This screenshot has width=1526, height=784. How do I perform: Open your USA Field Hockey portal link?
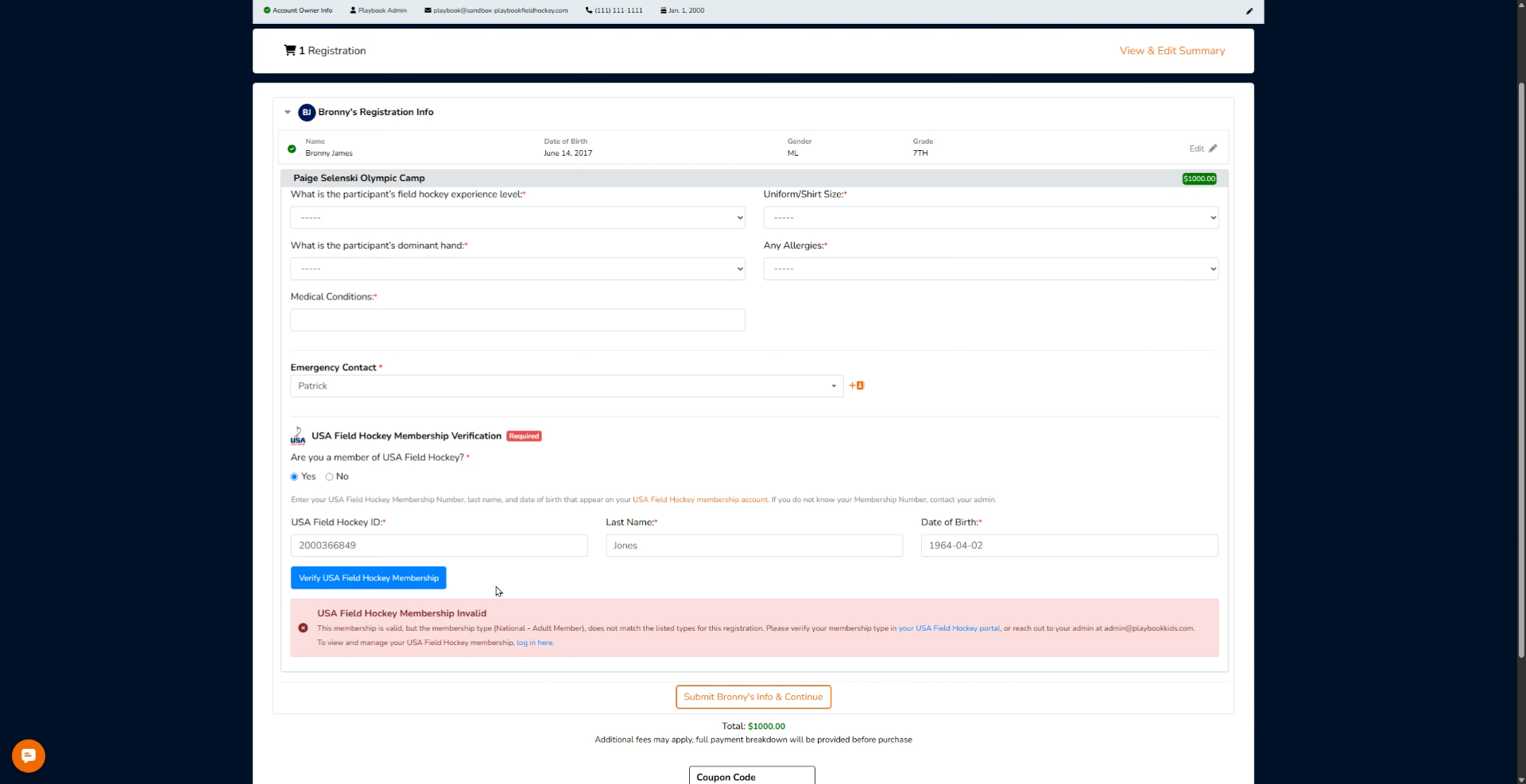click(949, 628)
